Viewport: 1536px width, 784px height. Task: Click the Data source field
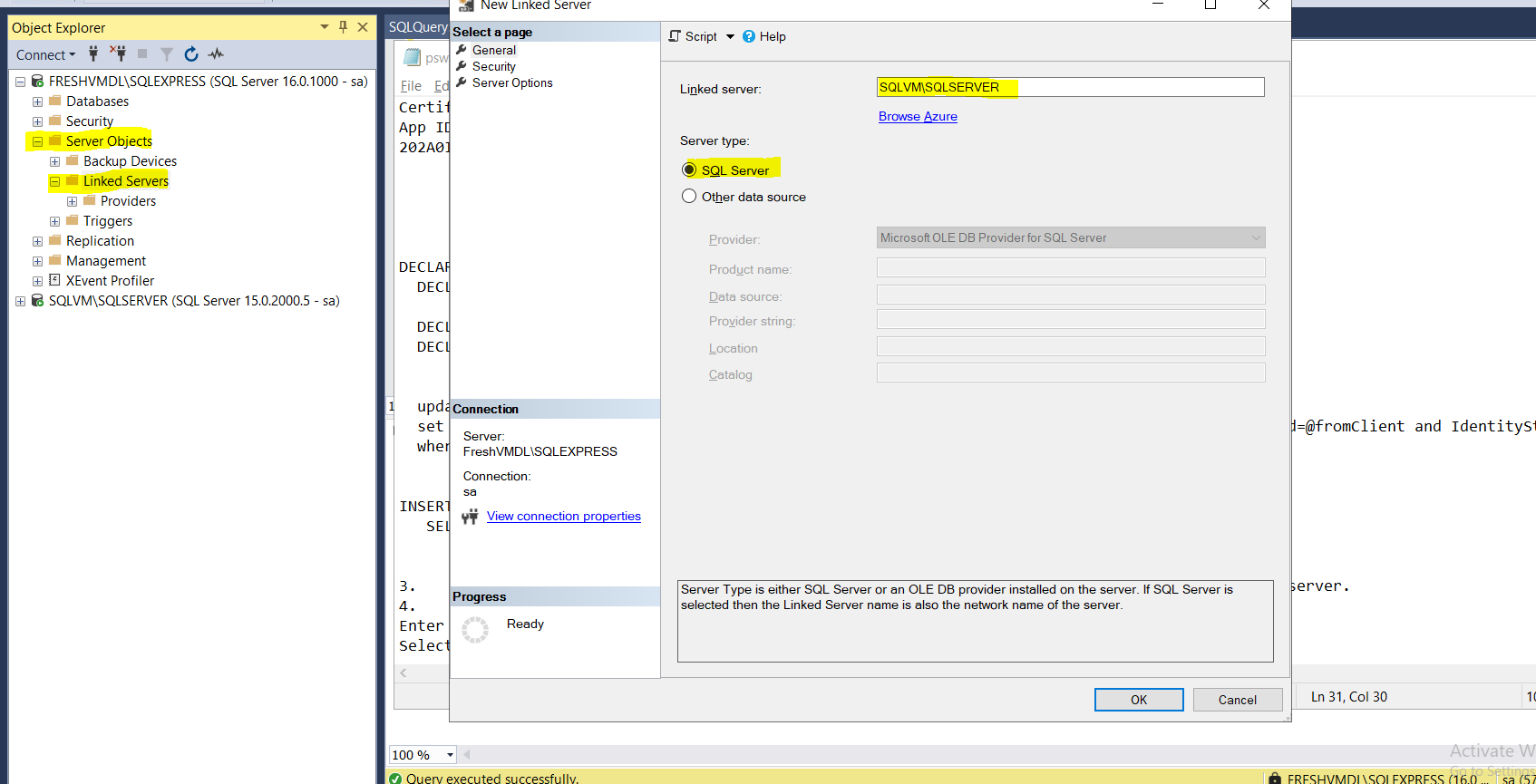pos(1071,295)
